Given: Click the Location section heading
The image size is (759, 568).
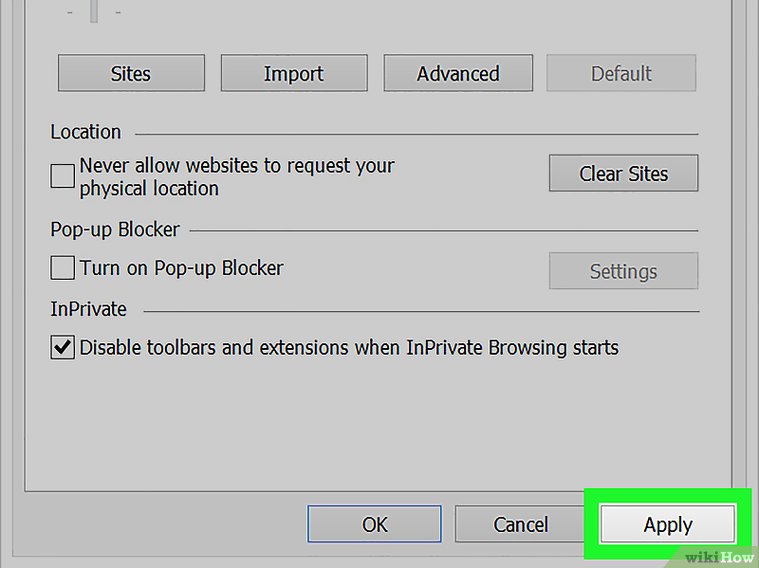Looking at the screenshot, I should click(86, 132).
